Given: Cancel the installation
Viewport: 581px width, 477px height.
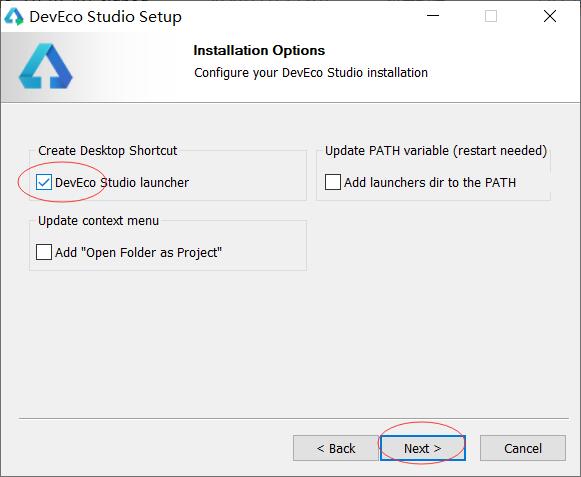Looking at the screenshot, I should click(x=523, y=448).
